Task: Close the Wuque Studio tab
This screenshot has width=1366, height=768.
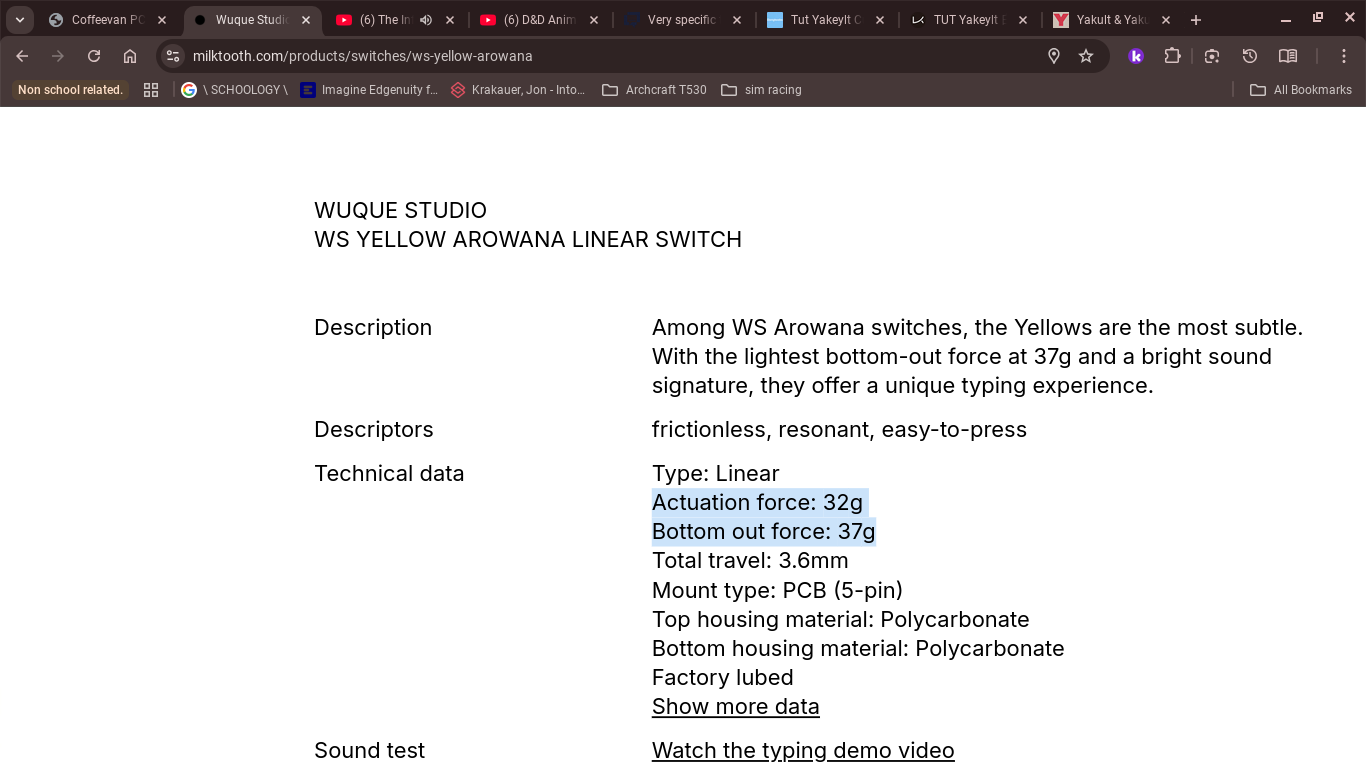Action: (306, 20)
